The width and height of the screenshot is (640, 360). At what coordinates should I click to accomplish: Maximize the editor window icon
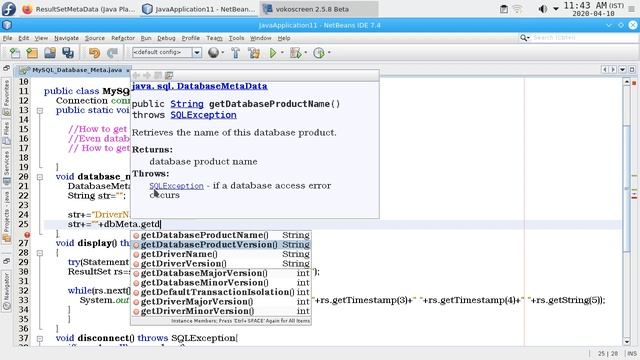coord(631,70)
